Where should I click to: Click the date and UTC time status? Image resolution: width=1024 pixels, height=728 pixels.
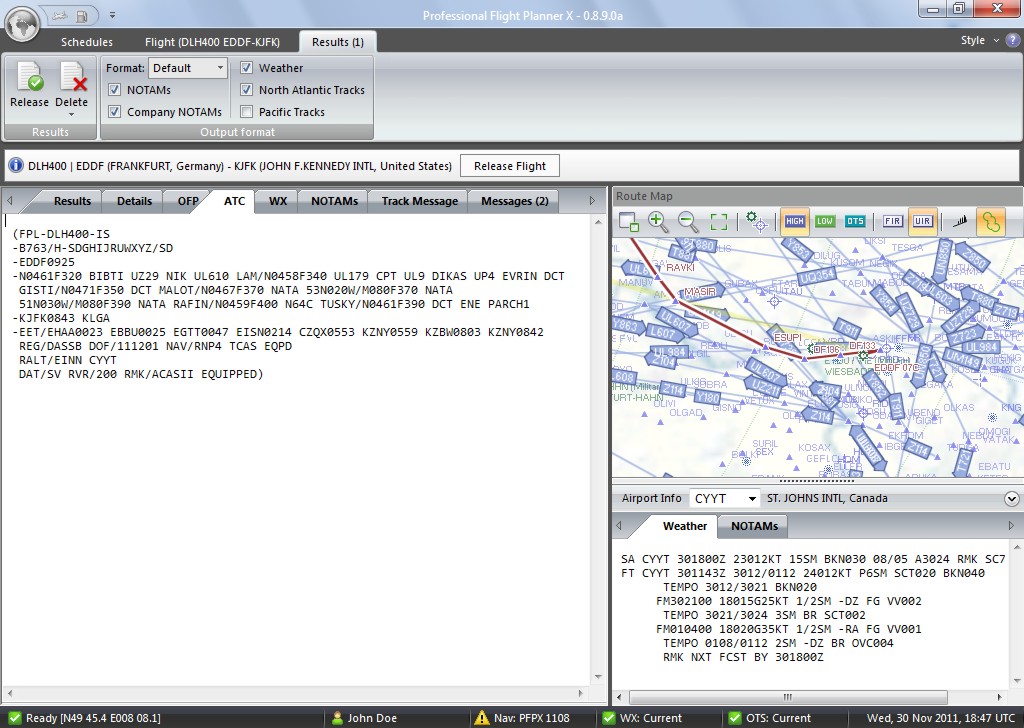click(940, 718)
